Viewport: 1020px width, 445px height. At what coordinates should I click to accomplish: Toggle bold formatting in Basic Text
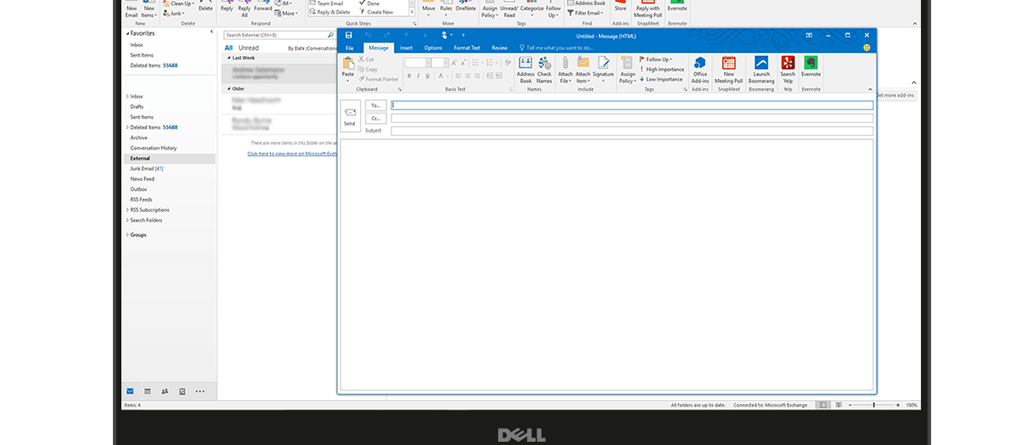pyautogui.click(x=409, y=76)
